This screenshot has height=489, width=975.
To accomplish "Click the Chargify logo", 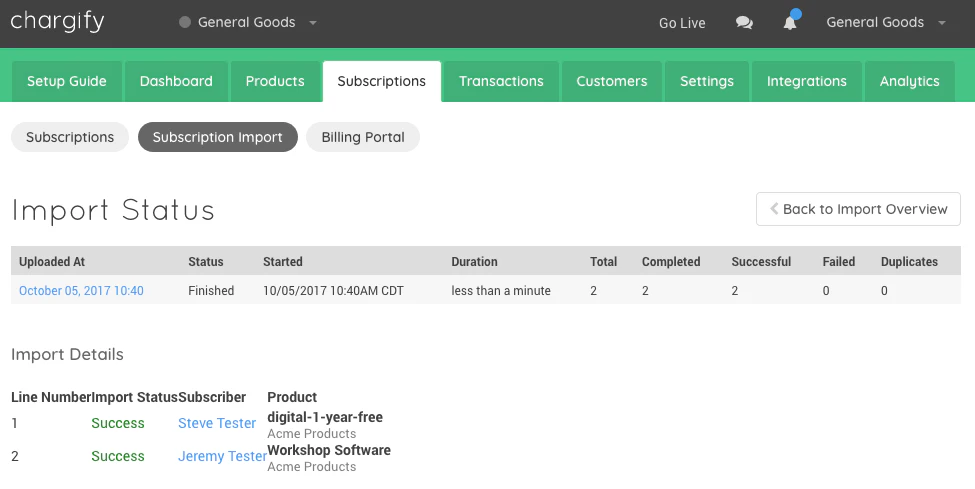I will coord(57,22).
